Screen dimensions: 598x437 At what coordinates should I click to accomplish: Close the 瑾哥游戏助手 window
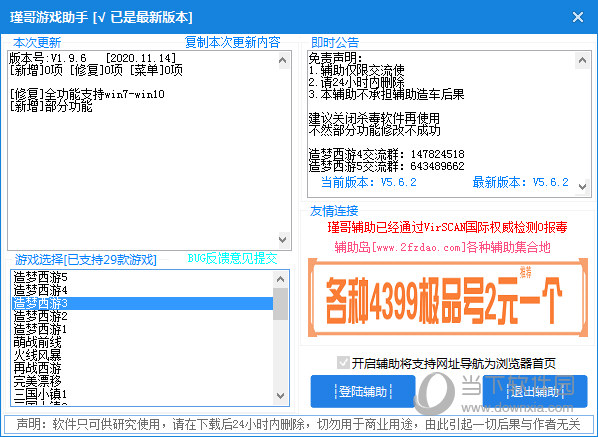tap(578, 17)
